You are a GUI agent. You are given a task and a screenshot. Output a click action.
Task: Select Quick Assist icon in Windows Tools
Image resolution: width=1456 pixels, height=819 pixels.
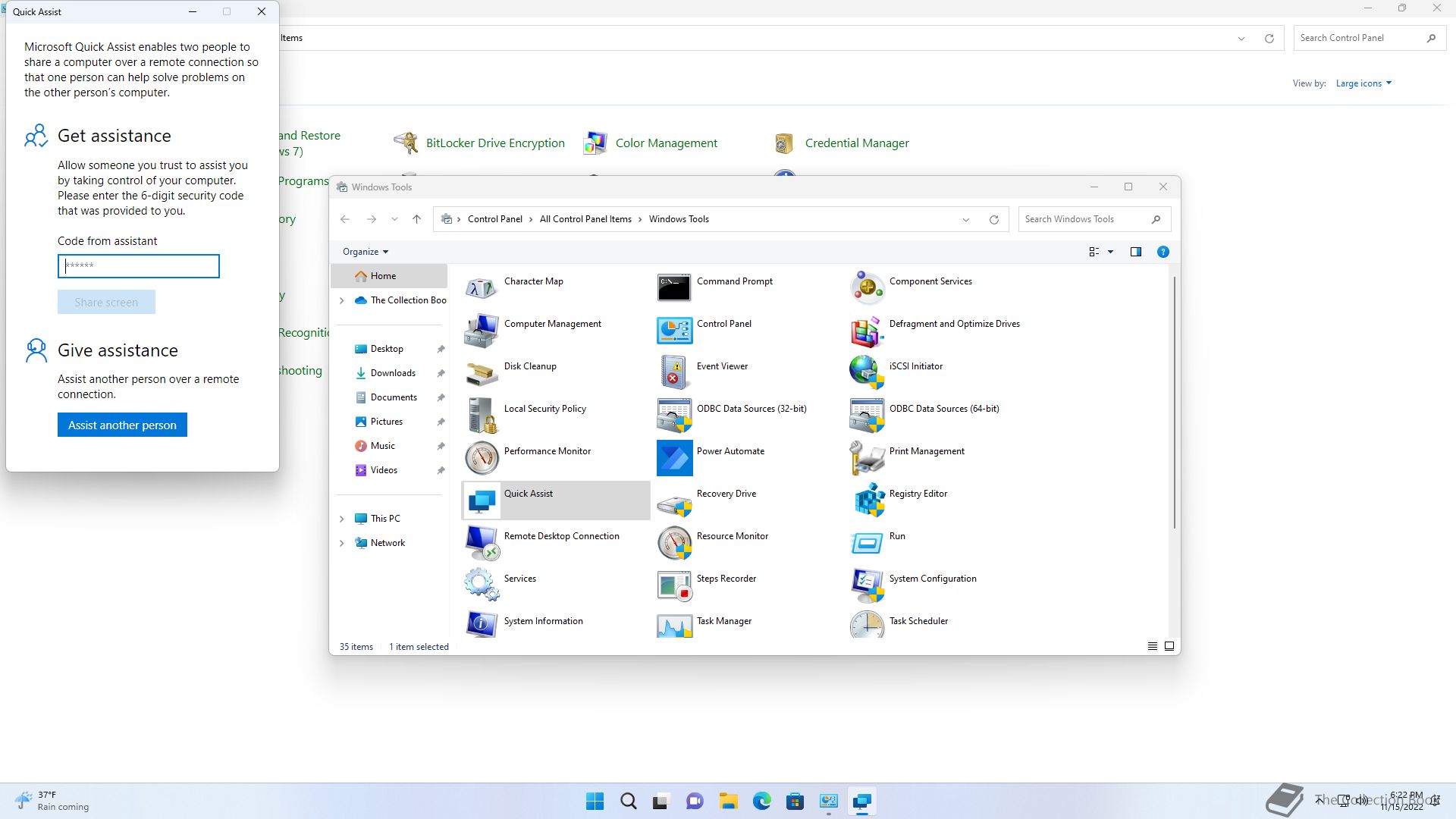pyautogui.click(x=482, y=500)
